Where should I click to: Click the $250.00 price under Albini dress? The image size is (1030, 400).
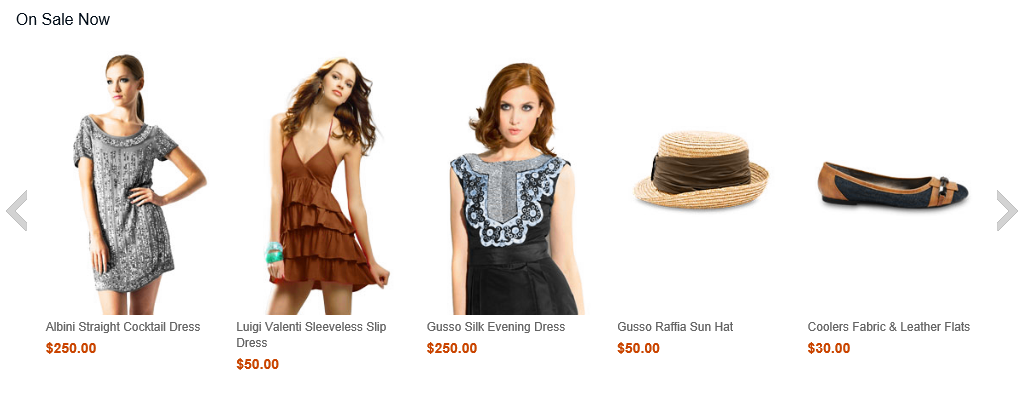[71, 348]
